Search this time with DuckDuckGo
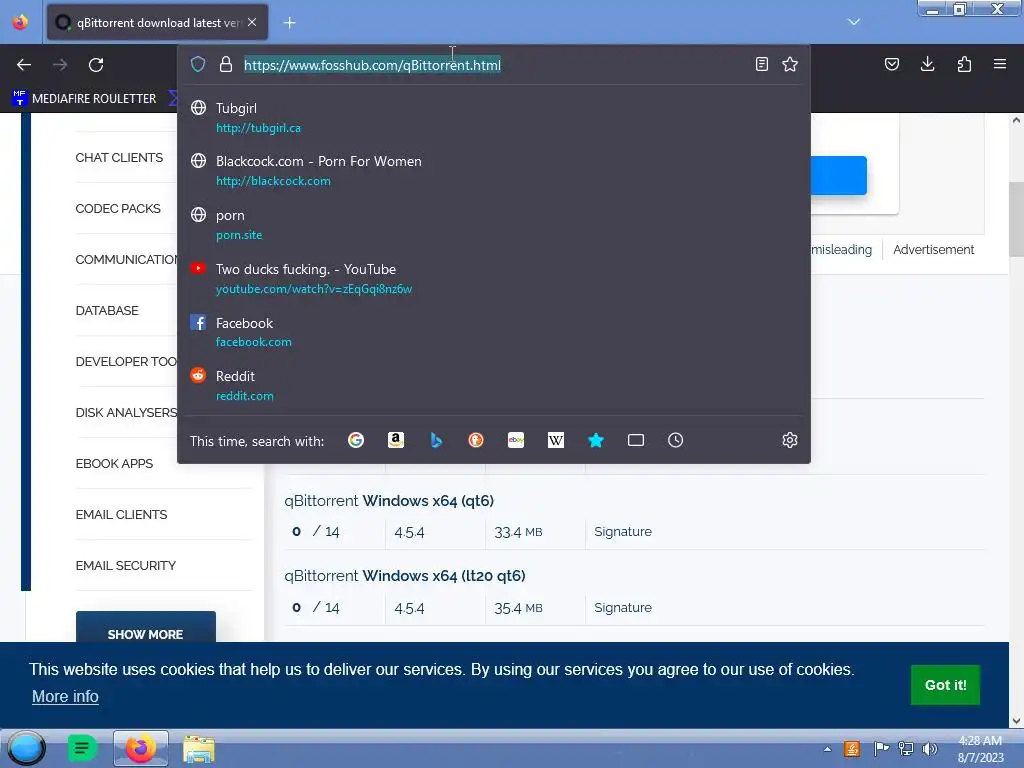This screenshot has height=768, width=1024. 476,440
